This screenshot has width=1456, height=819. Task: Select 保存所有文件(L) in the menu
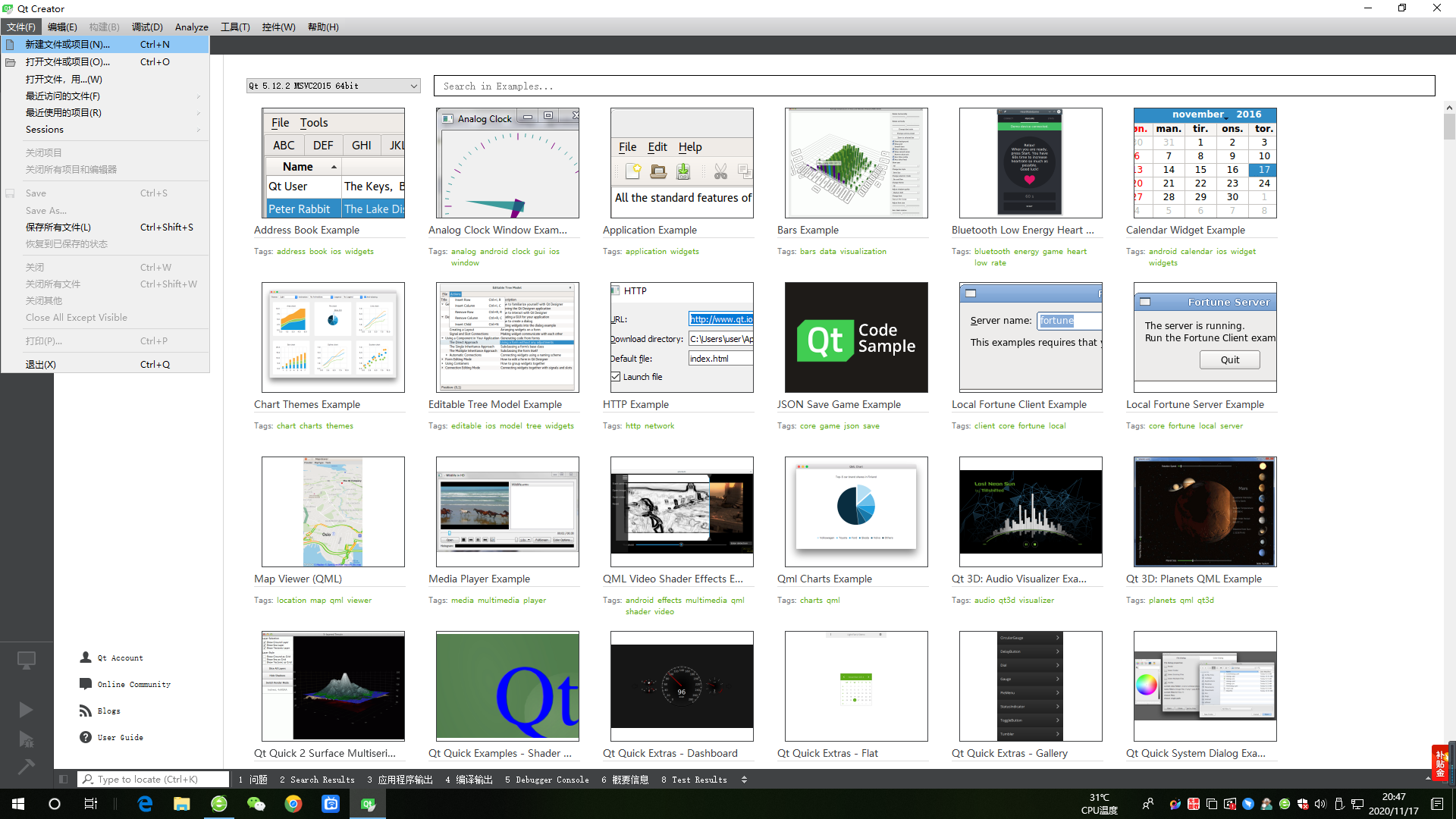coord(105,227)
